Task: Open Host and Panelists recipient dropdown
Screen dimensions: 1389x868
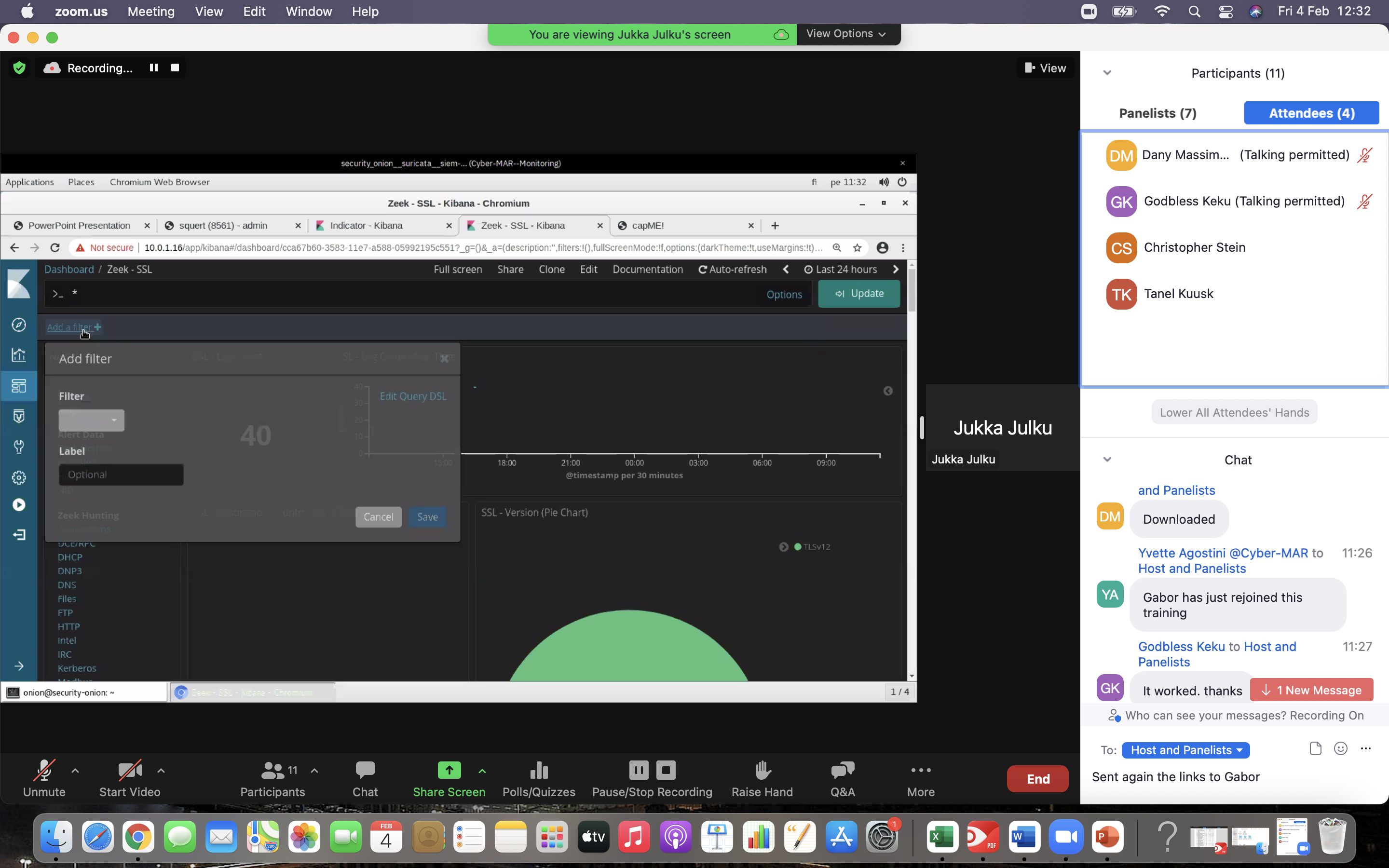Action: coord(1185,750)
